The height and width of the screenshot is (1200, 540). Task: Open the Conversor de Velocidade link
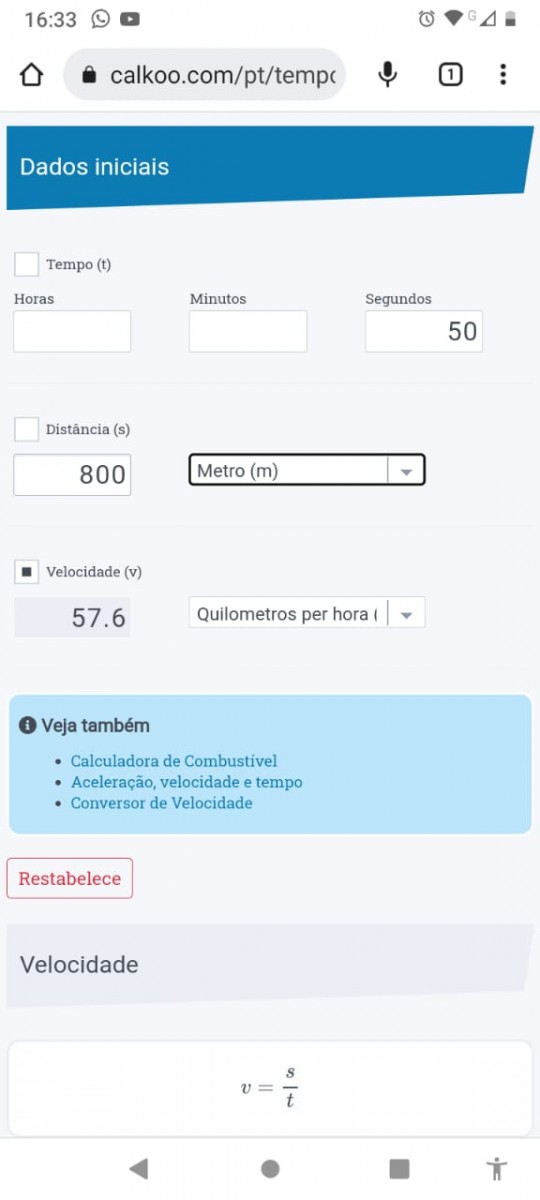point(162,803)
